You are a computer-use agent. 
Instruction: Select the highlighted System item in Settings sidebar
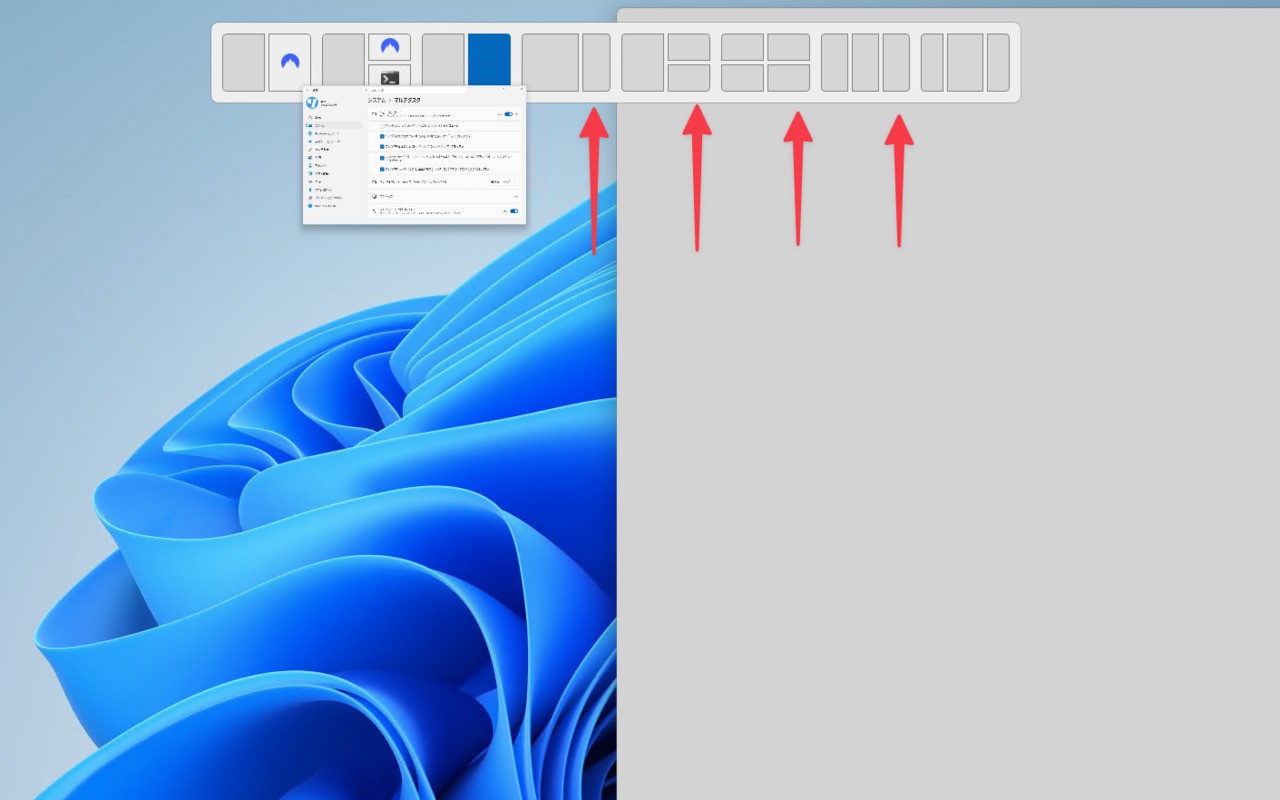[334, 125]
